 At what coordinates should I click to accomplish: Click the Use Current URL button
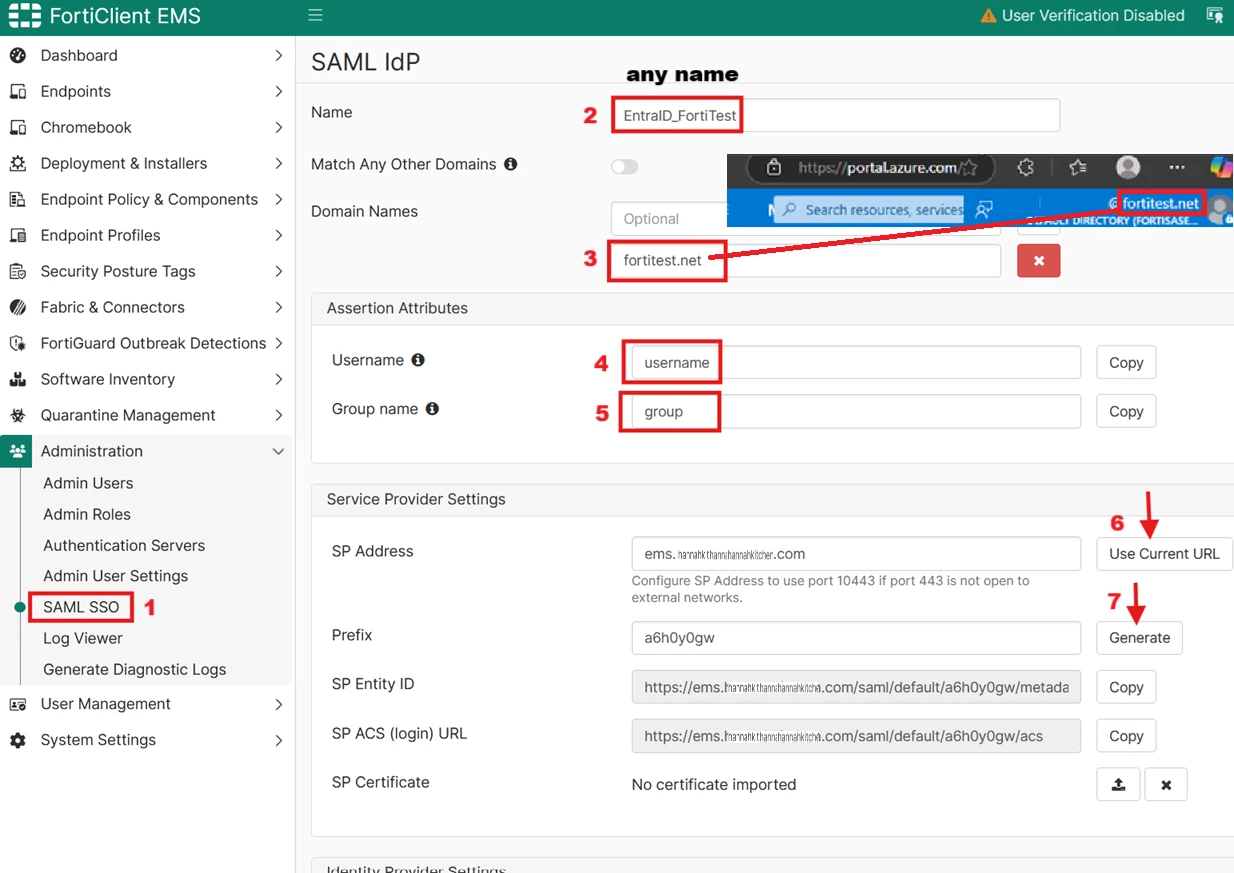[1164, 554]
